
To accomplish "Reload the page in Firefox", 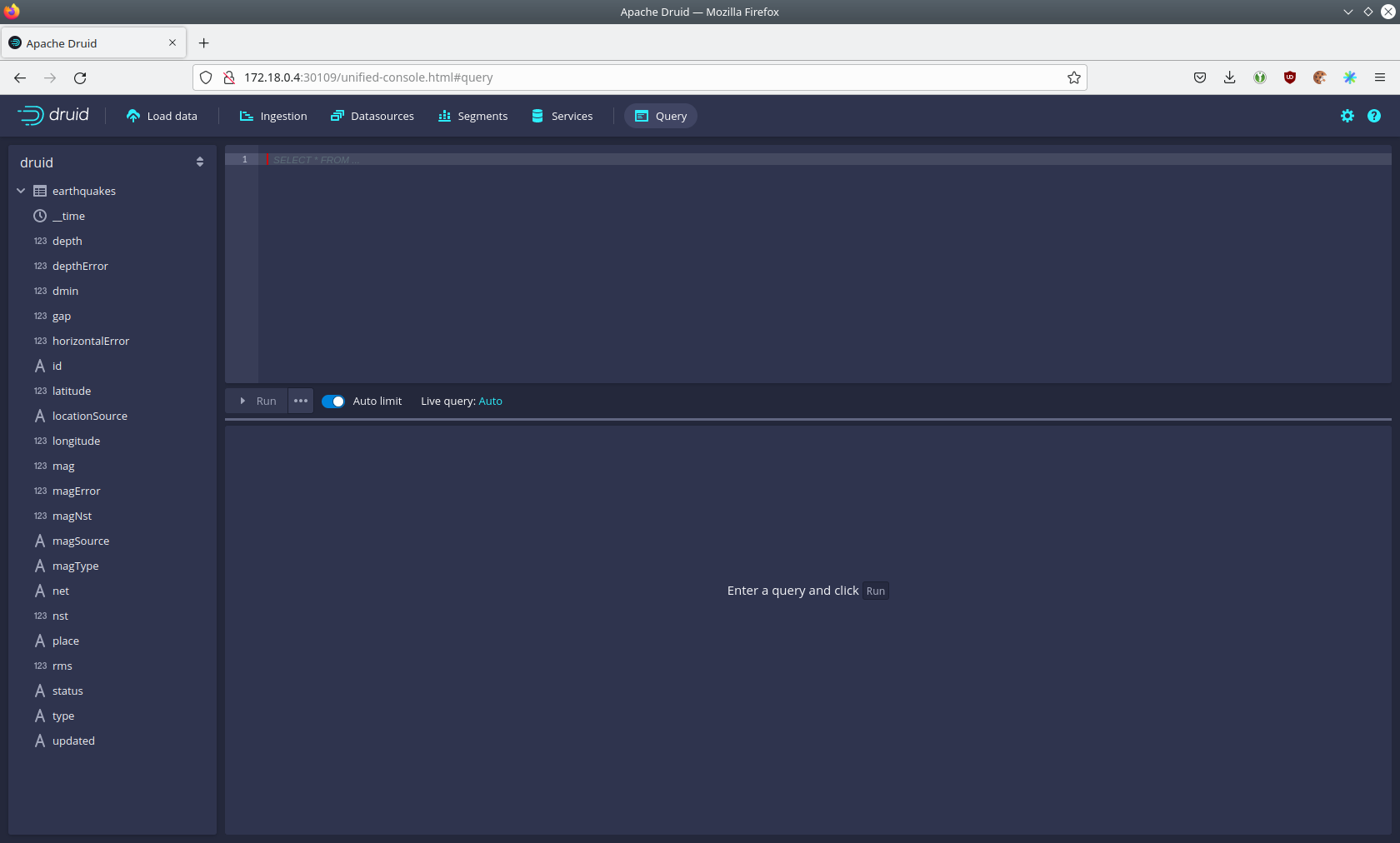I will [80, 77].
